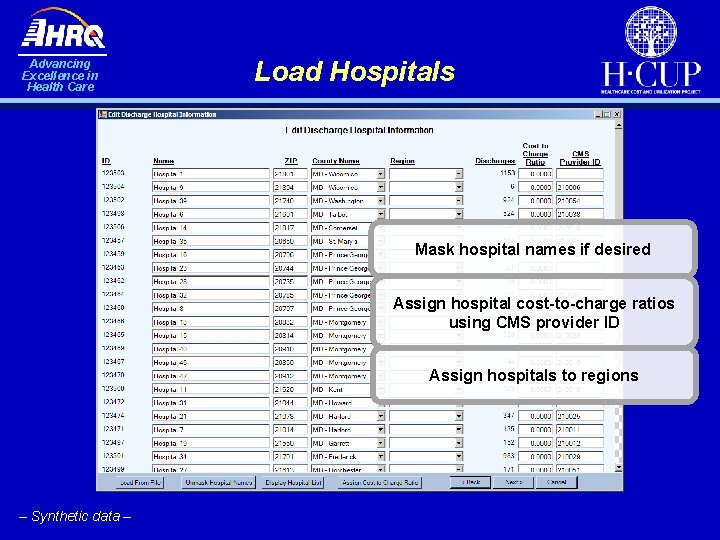The height and width of the screenshot is (540, 720).
Task: Click the Hospital 19 name field
Action: pyautogui.click(x=210, y=443)
